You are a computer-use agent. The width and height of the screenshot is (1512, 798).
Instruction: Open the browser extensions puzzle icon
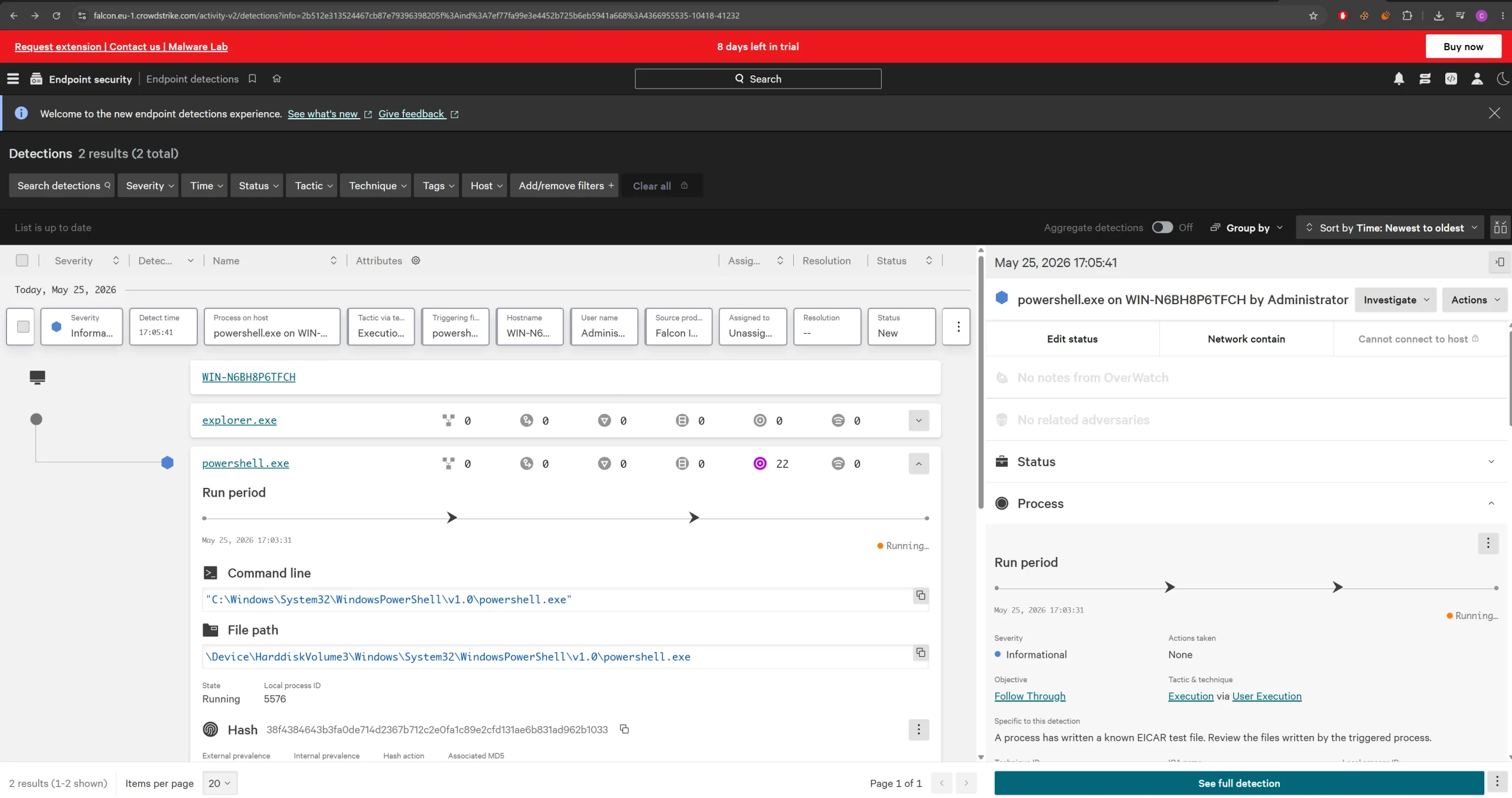[1407, 15]
